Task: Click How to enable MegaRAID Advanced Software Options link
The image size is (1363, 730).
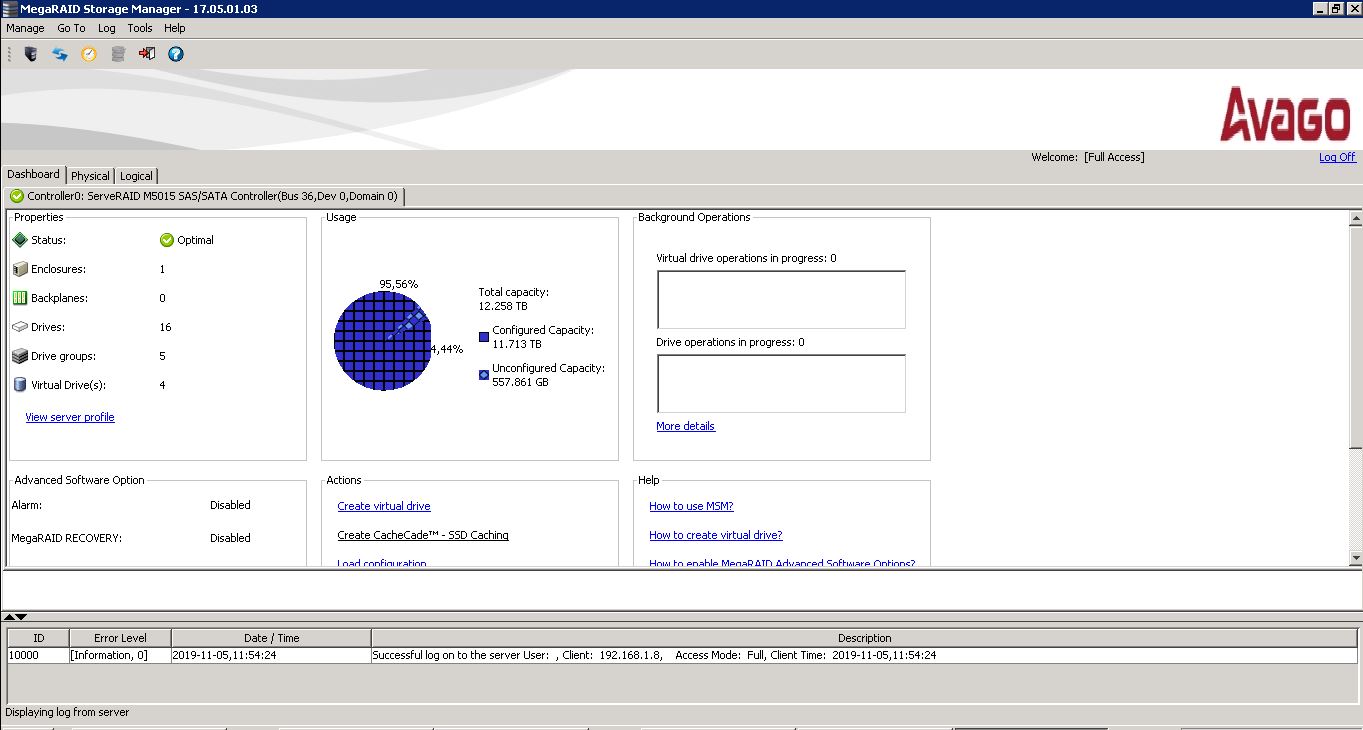Action: [x=782, y=563]
